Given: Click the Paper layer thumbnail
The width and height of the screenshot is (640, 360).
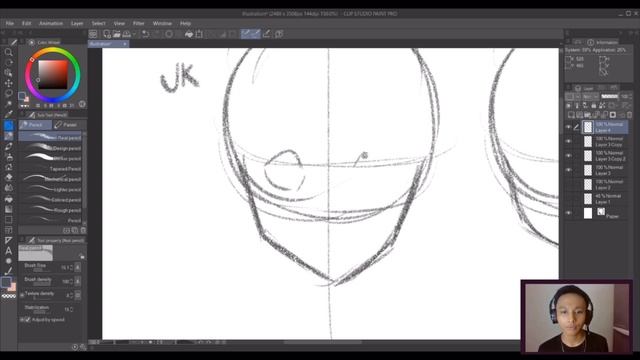Looking at the screenshot, I should pyautogui.click(x=588, y=213).
